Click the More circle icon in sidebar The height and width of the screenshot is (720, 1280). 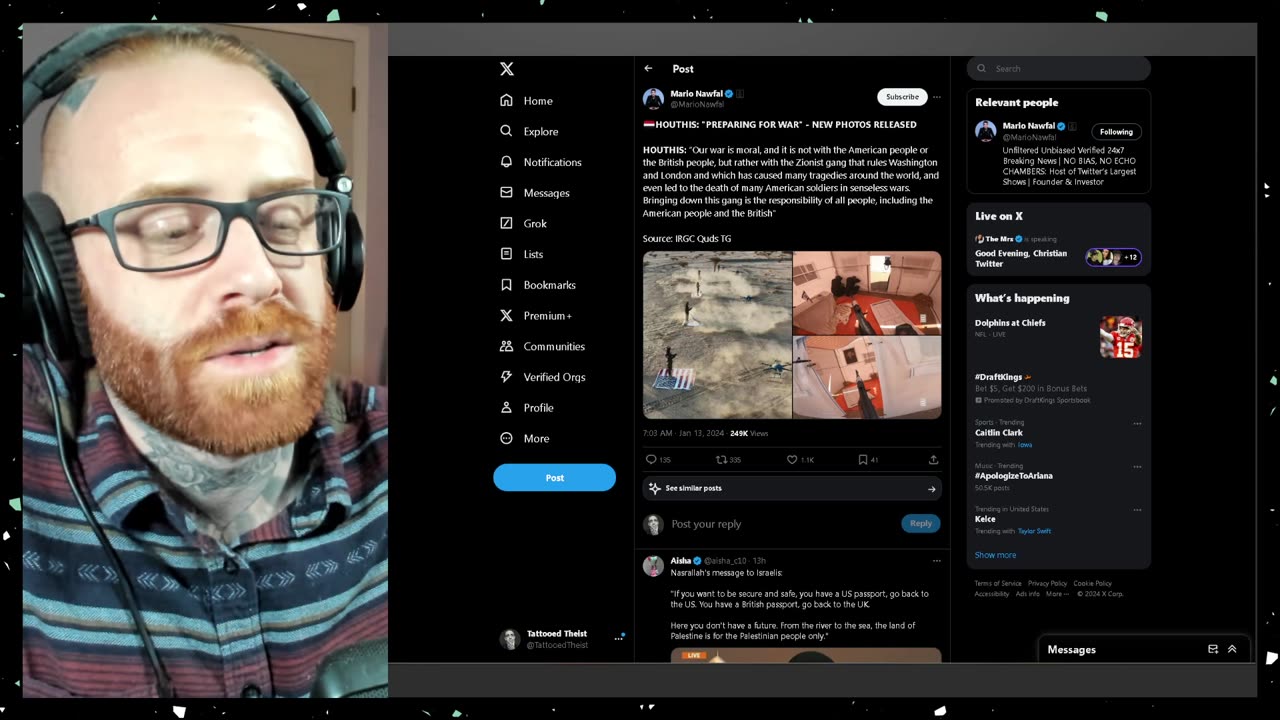pyautogui.click(x=506, y=438)
